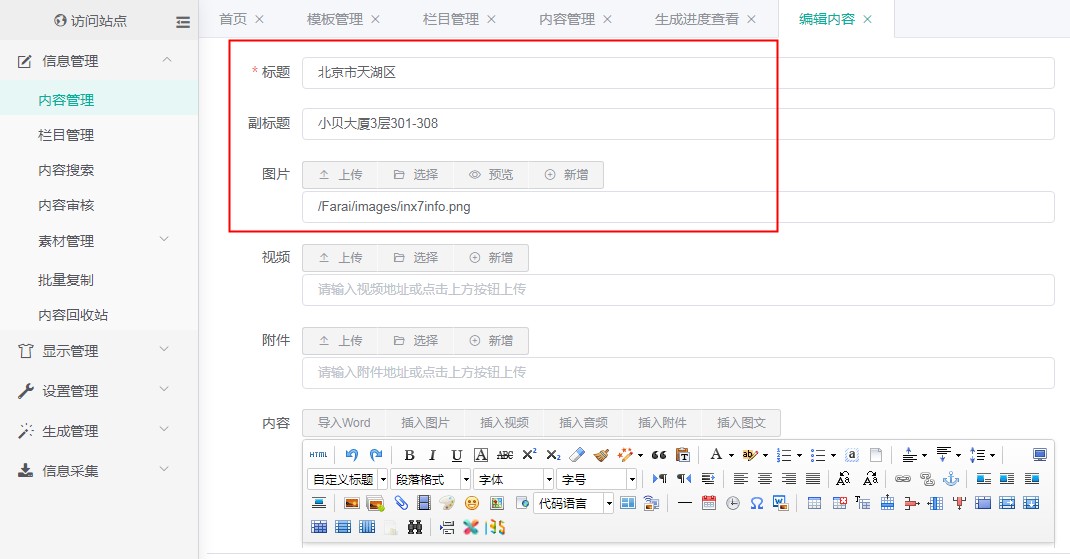Switch to the 模板管理 tab
Image resolution: width=1070 pixels, height=559 pixels.
tap(334, 19)
